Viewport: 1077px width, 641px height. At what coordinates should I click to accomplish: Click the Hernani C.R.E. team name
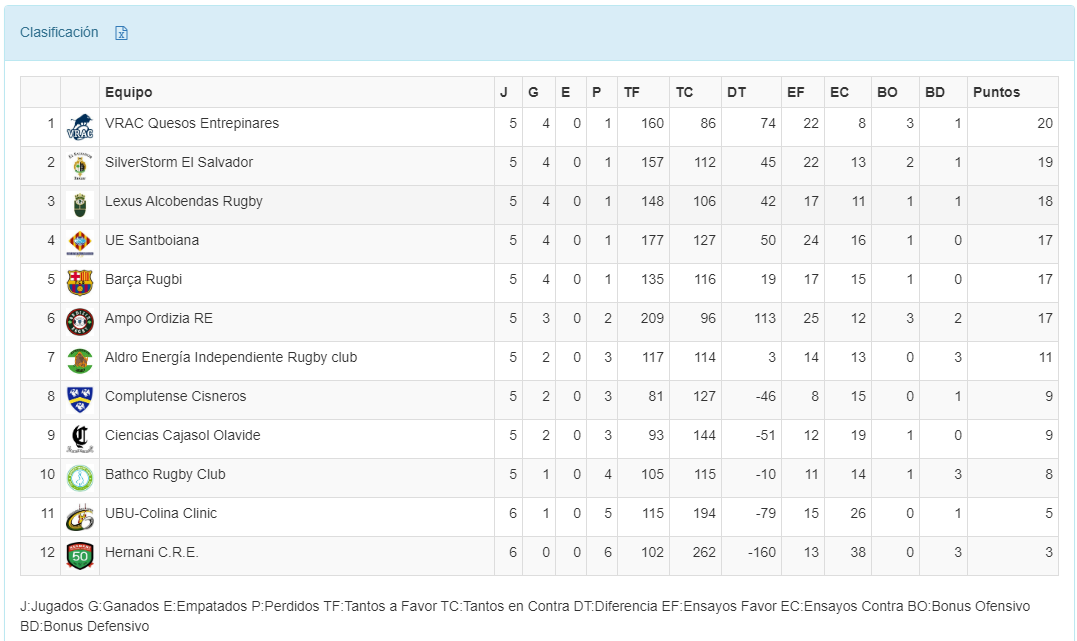[152, 553]
